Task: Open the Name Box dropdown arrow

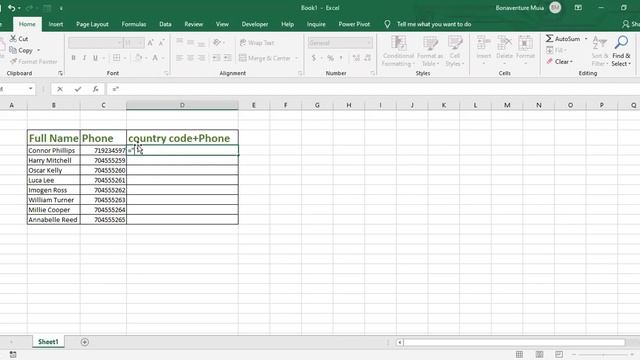Action: [31, 89]
